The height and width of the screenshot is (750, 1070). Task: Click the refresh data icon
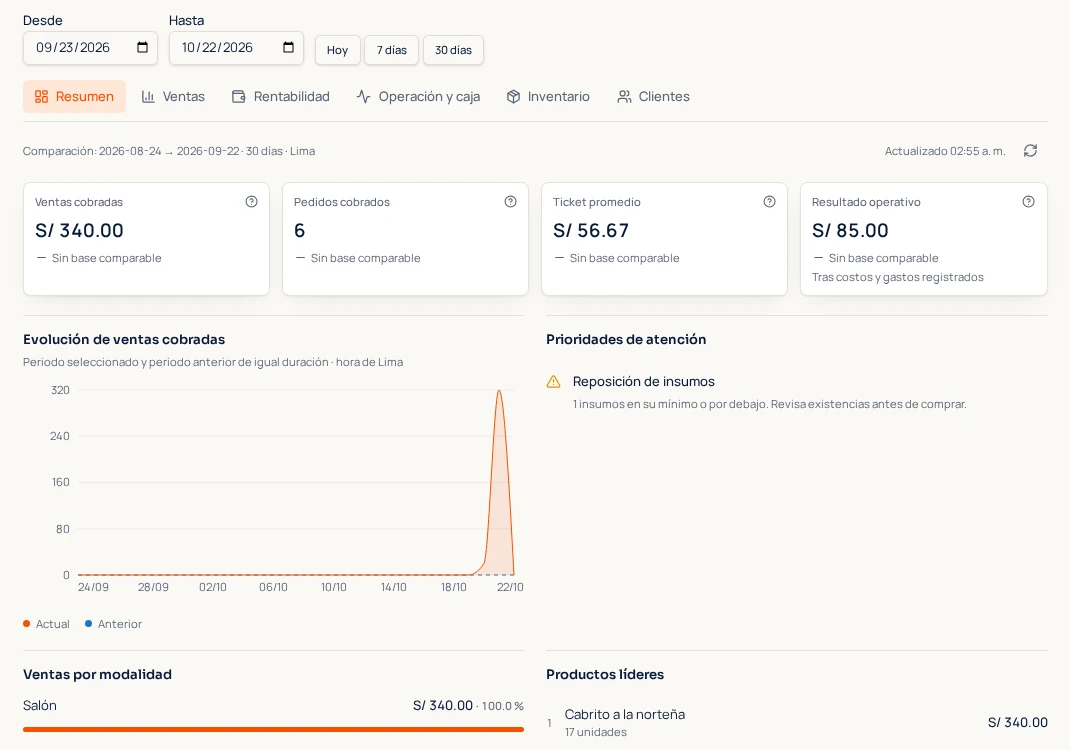pos(1030,151)
